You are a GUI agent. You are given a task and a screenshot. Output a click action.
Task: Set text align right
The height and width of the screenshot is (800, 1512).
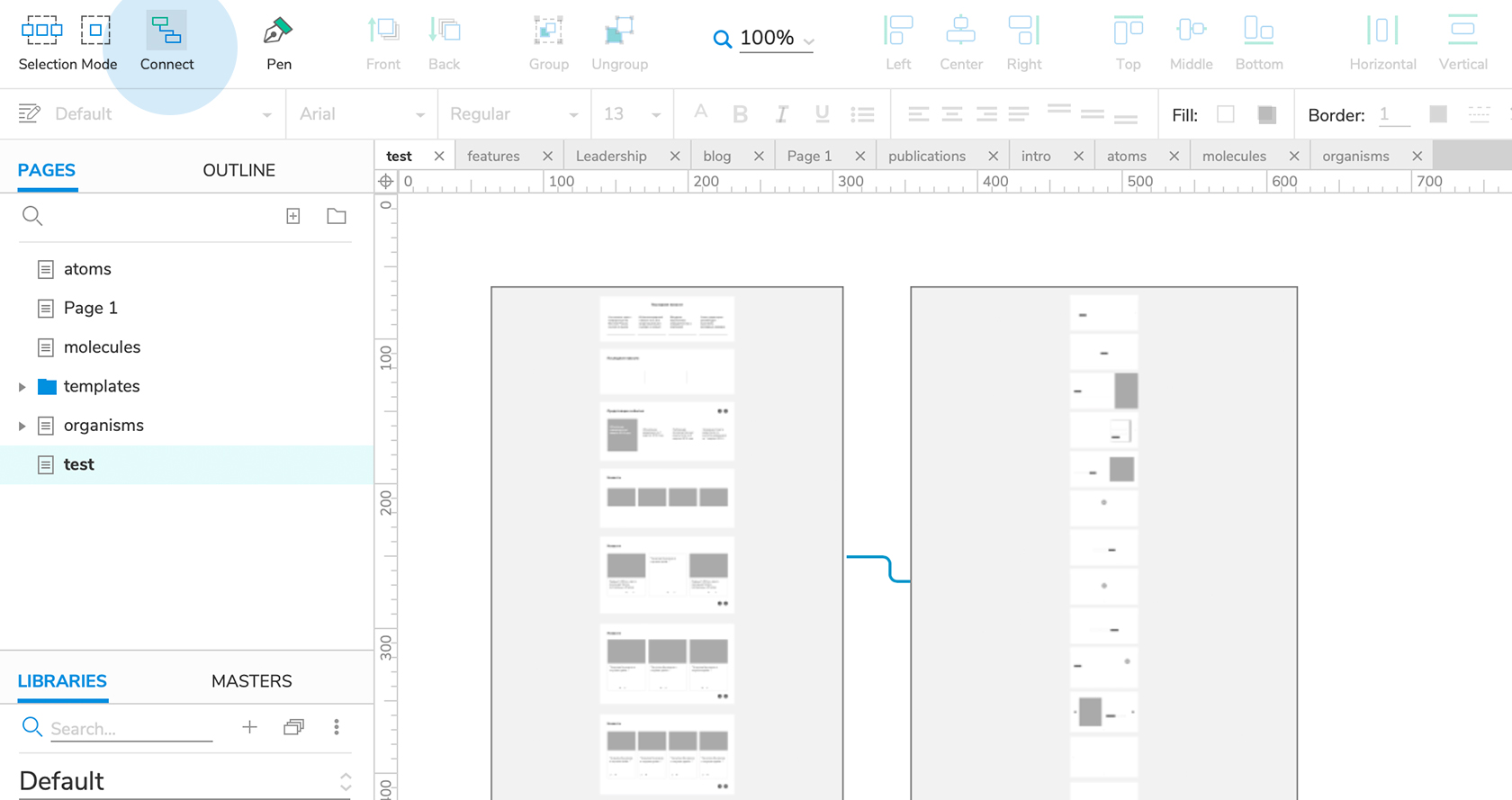pos(986,114)
